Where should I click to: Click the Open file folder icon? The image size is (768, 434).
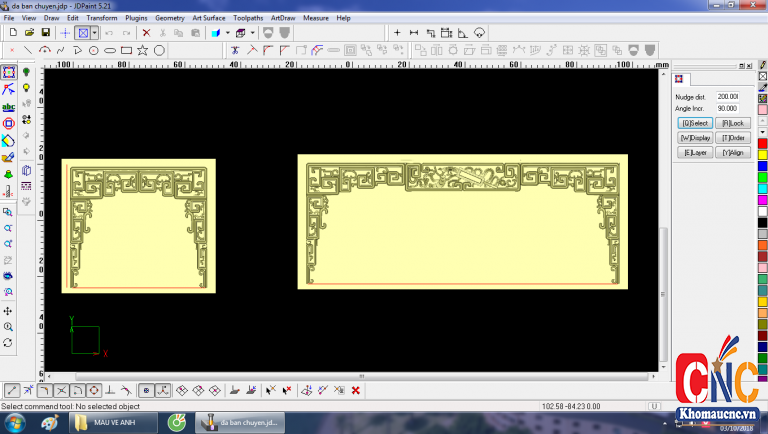[29, 33]
